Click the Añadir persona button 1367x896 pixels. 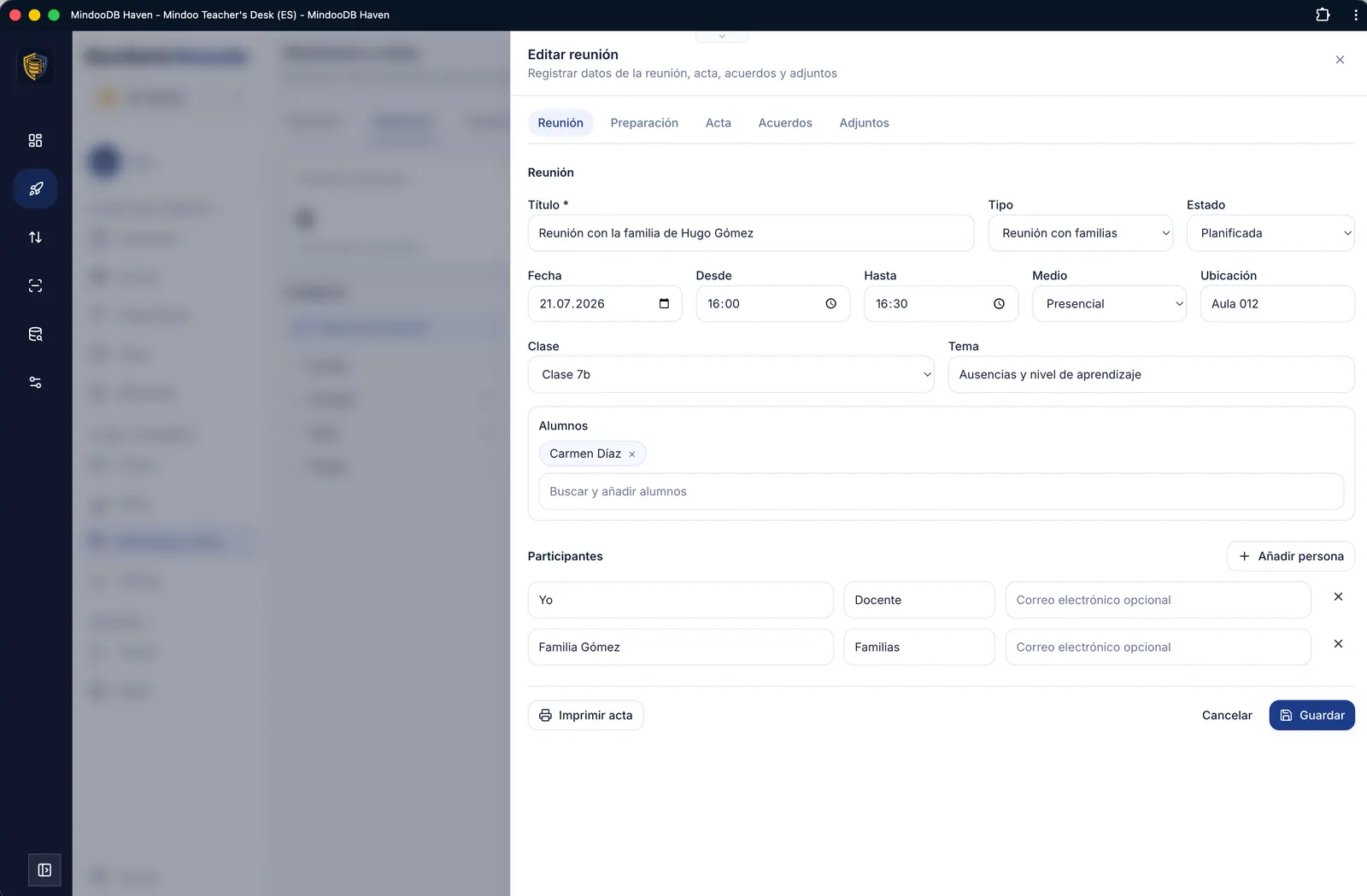point(1291,556)
